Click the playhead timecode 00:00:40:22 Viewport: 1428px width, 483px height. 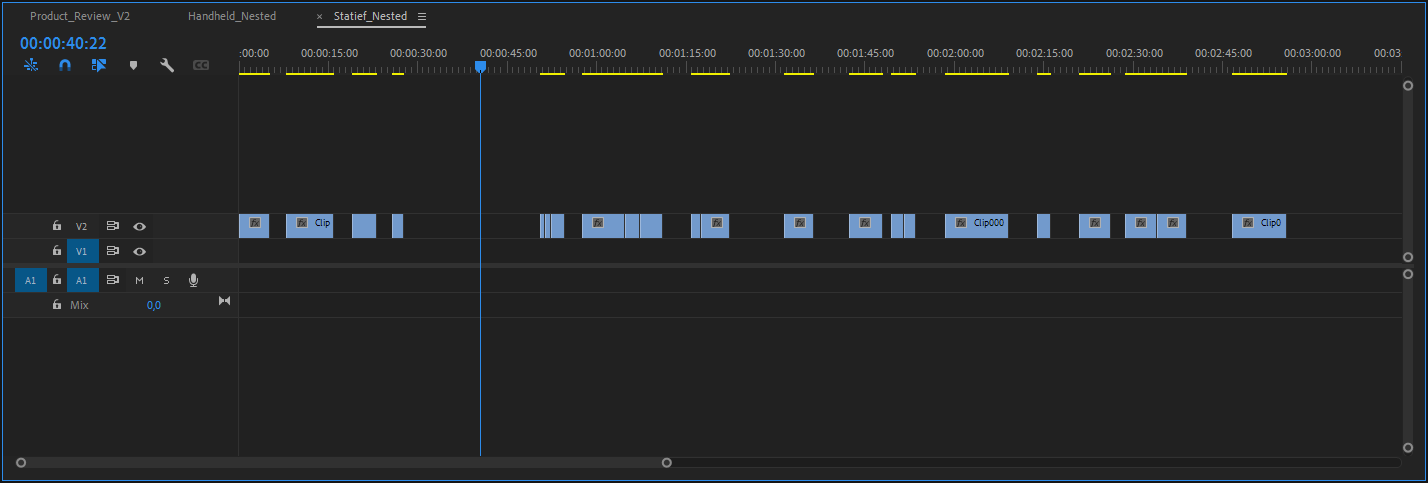pyautogui.click(x=63, y=44)
